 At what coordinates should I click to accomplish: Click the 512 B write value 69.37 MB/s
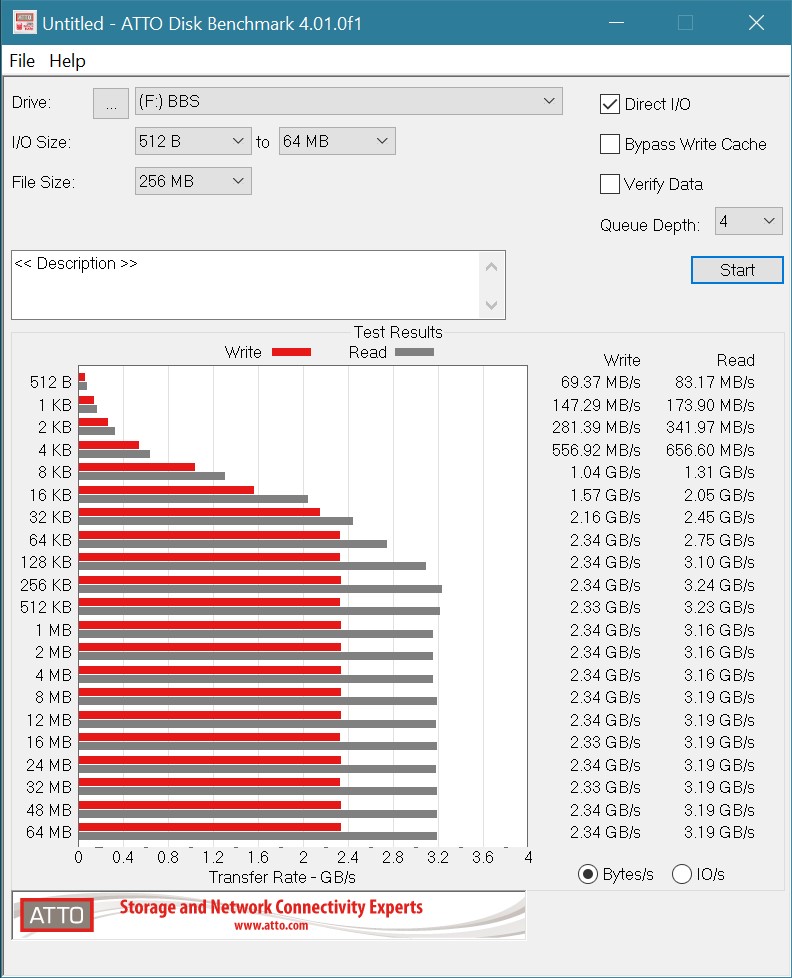tap(601, 382)
